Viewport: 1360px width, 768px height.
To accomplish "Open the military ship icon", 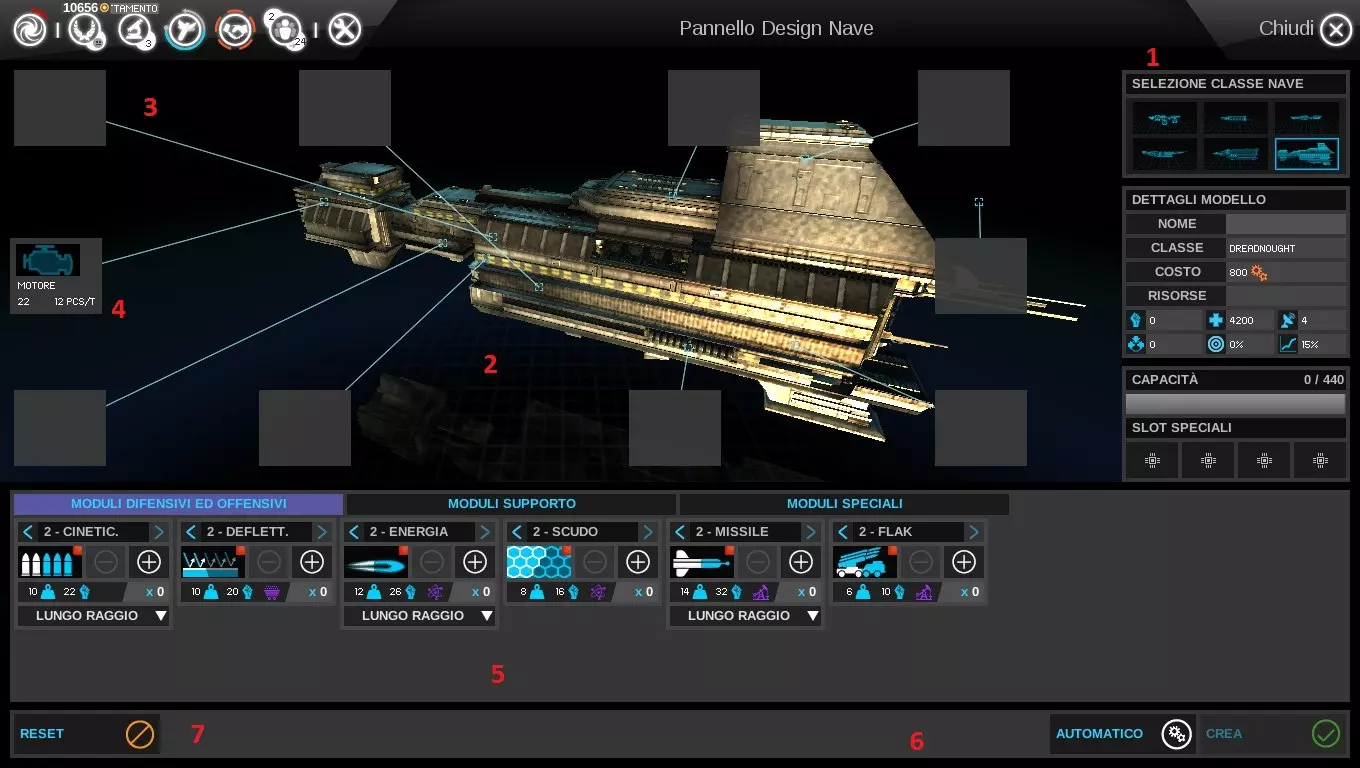I will click(185, 29).
